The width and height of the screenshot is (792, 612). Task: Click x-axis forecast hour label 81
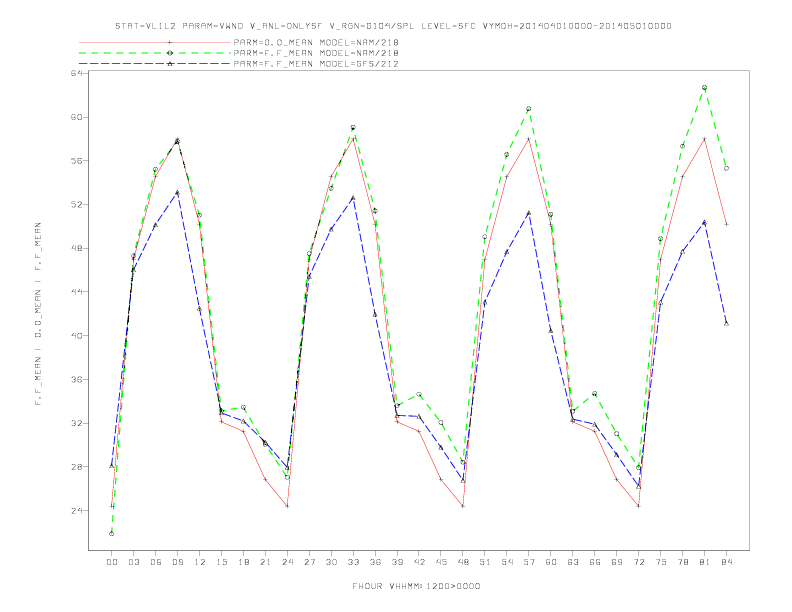click(705, 562)
